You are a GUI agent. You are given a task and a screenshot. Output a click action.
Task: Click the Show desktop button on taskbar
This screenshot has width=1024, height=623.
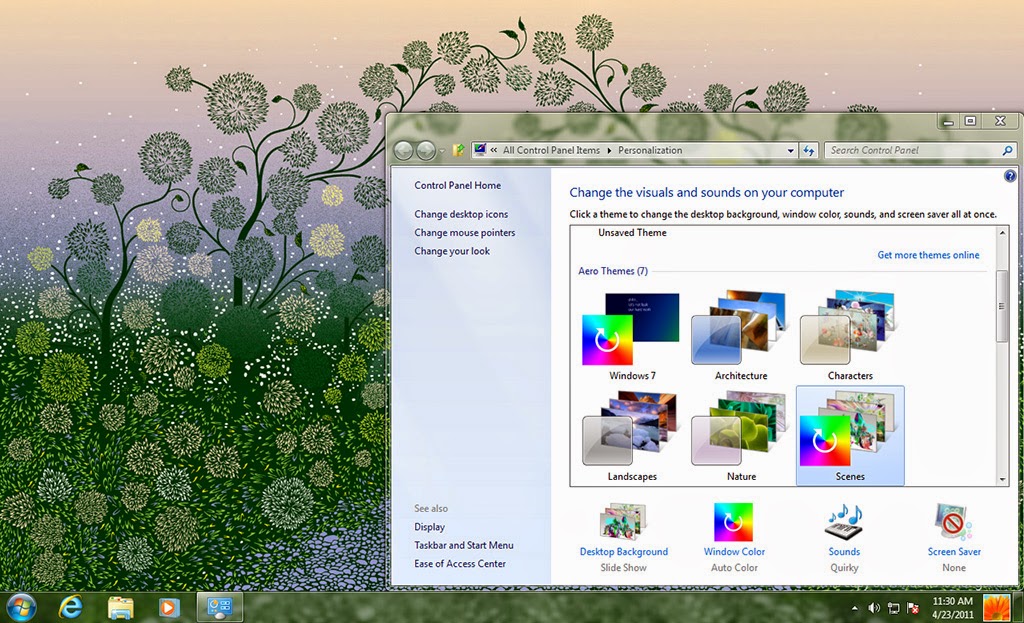point(1018,607)
